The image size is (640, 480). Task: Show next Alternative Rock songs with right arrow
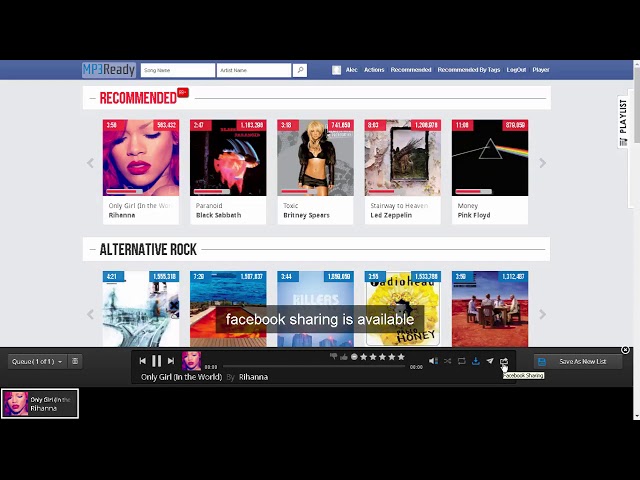tap(542, 314)
